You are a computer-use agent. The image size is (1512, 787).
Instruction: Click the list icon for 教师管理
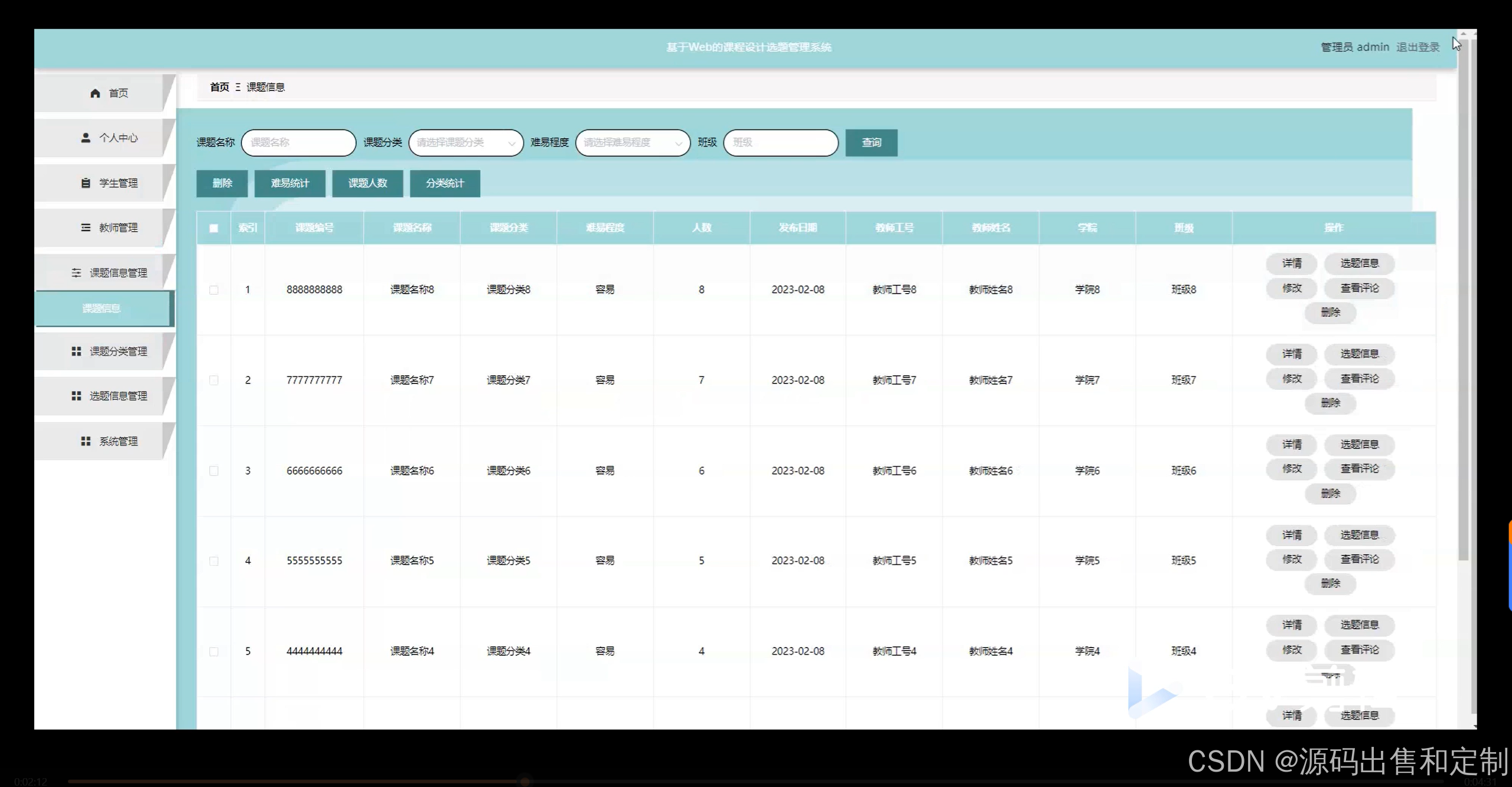[x=86, y=227]
